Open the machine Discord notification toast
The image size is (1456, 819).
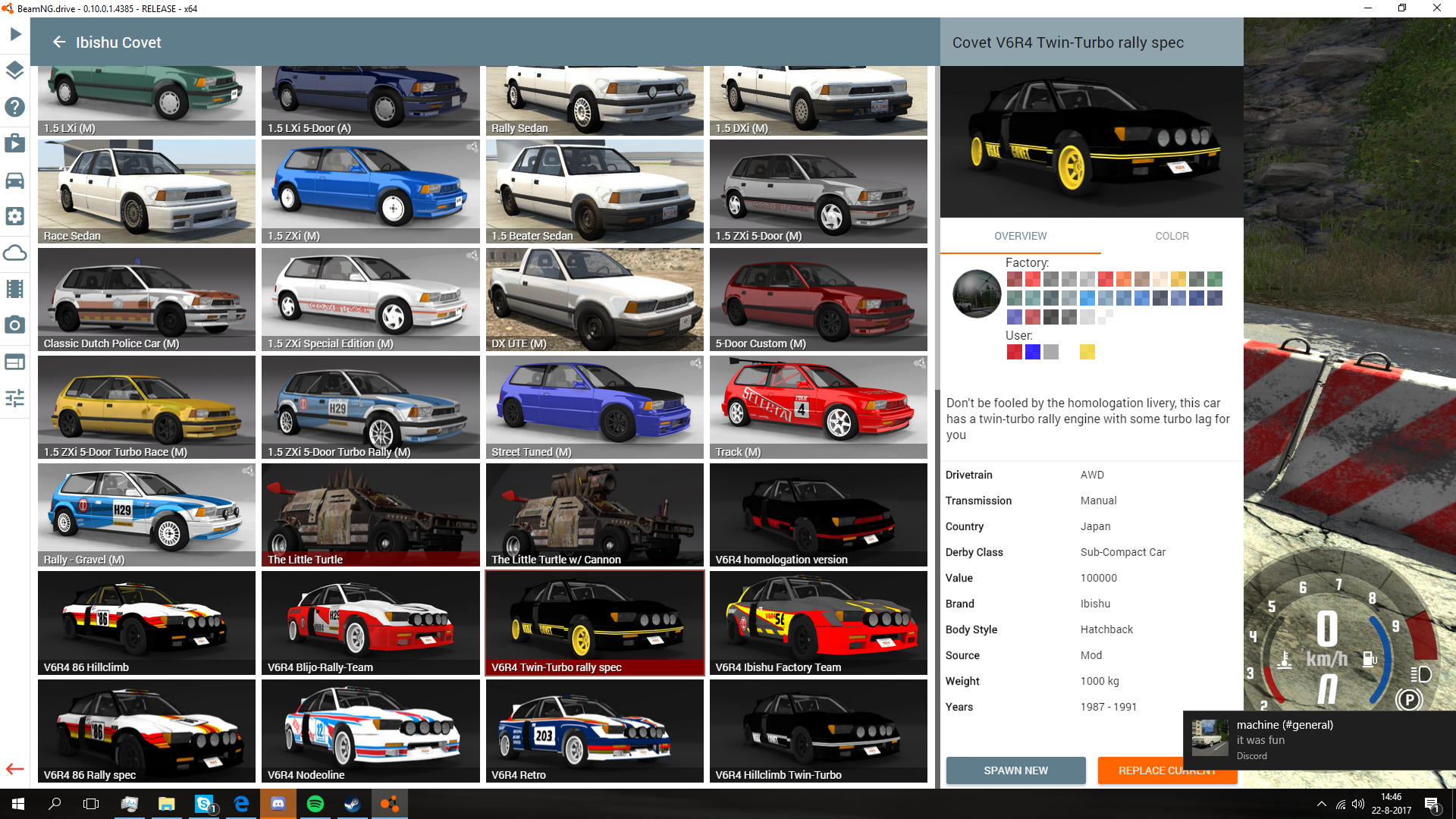coord(1319,740)
